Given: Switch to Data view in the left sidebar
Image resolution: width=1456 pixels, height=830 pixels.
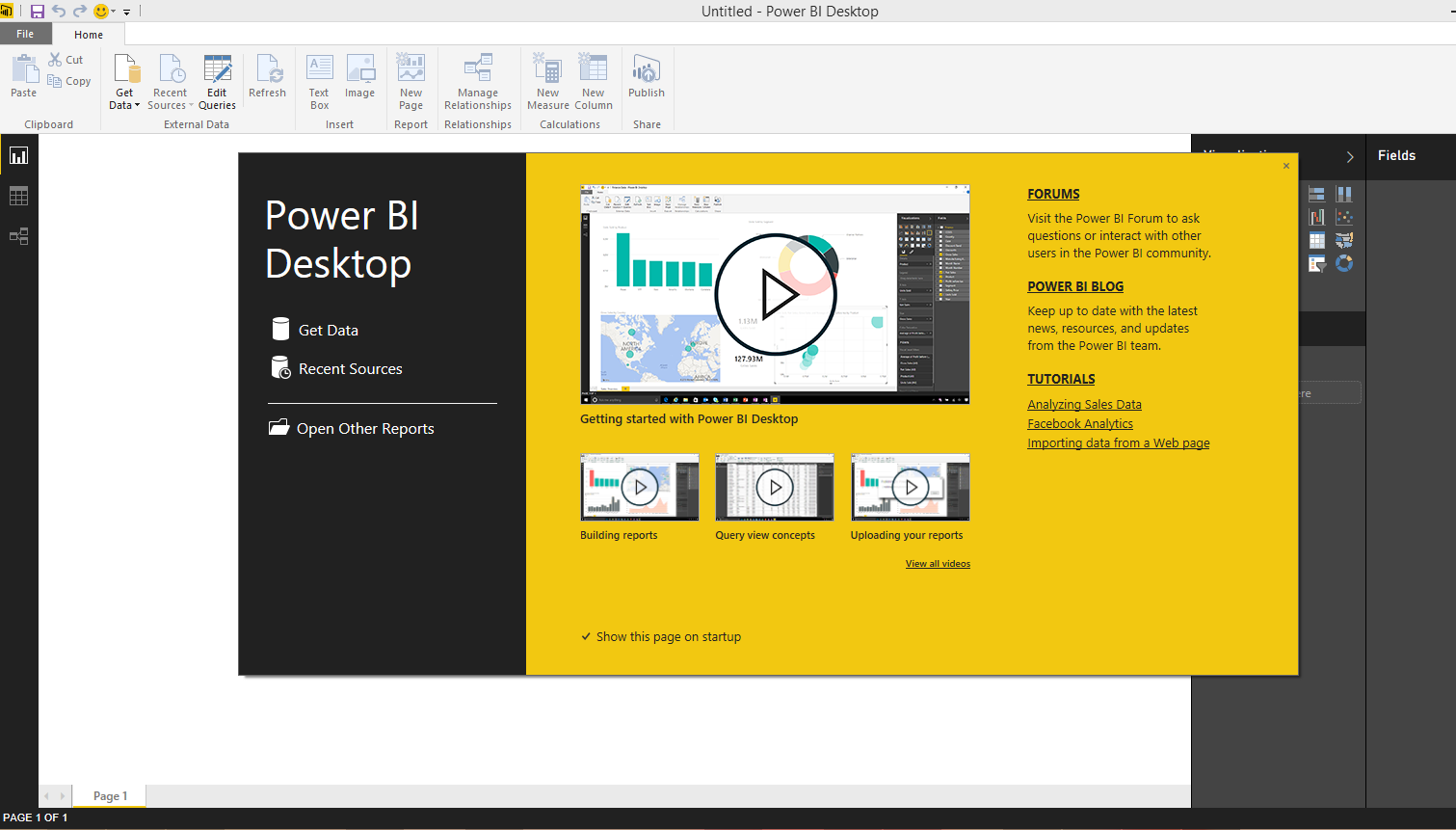Looking at the screenshot, I should (x=18, y=196).
